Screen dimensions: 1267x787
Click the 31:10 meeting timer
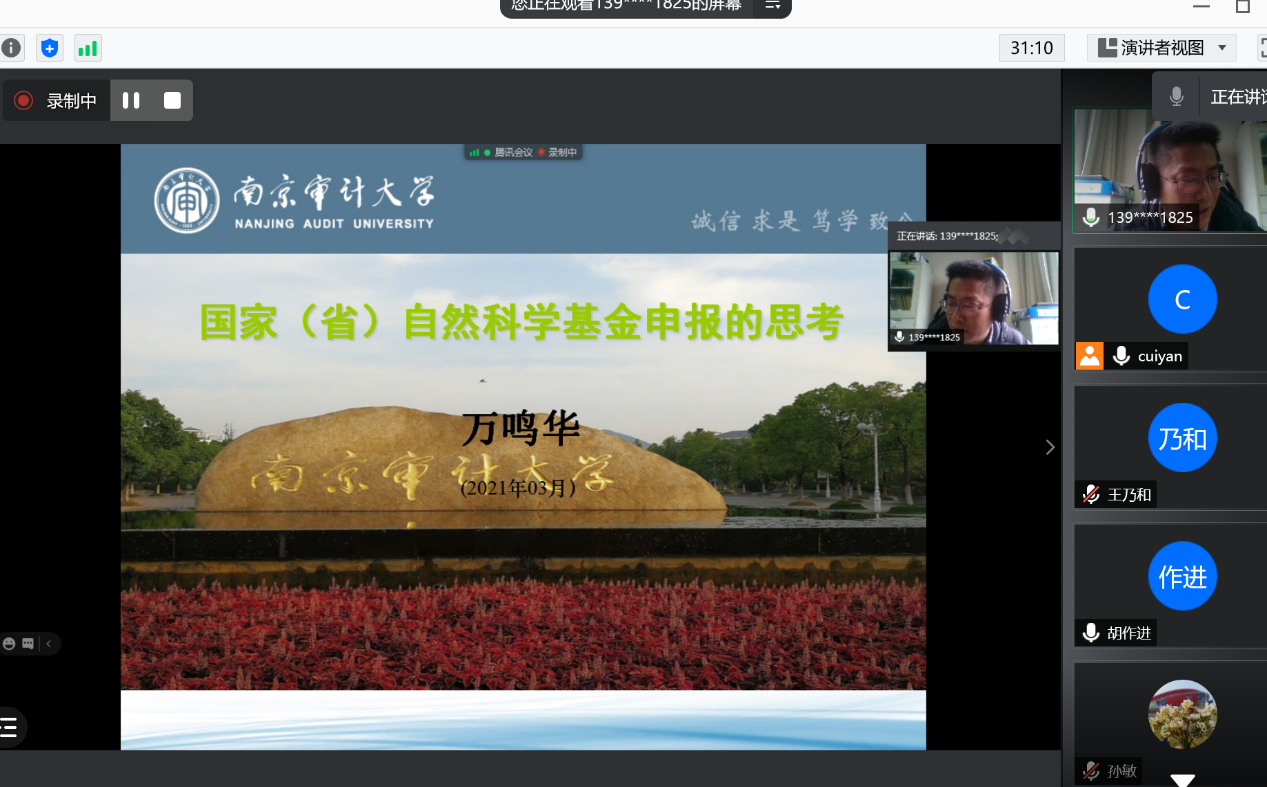1031,48
